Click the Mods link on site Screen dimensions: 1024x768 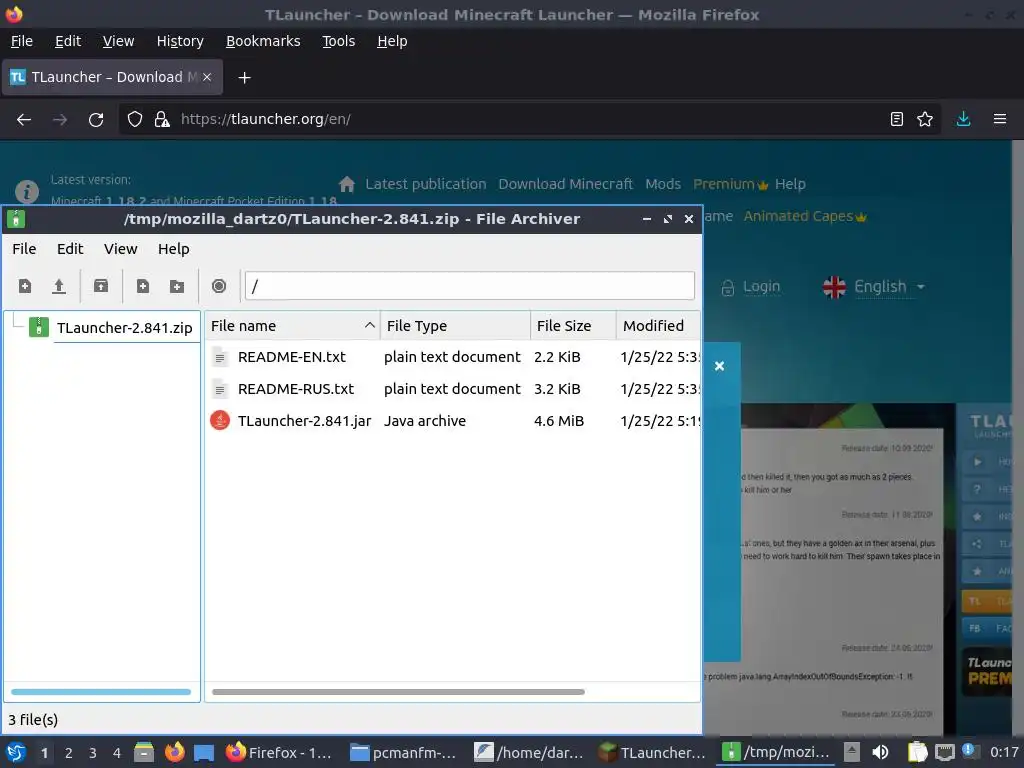click(x=663, y=184)
